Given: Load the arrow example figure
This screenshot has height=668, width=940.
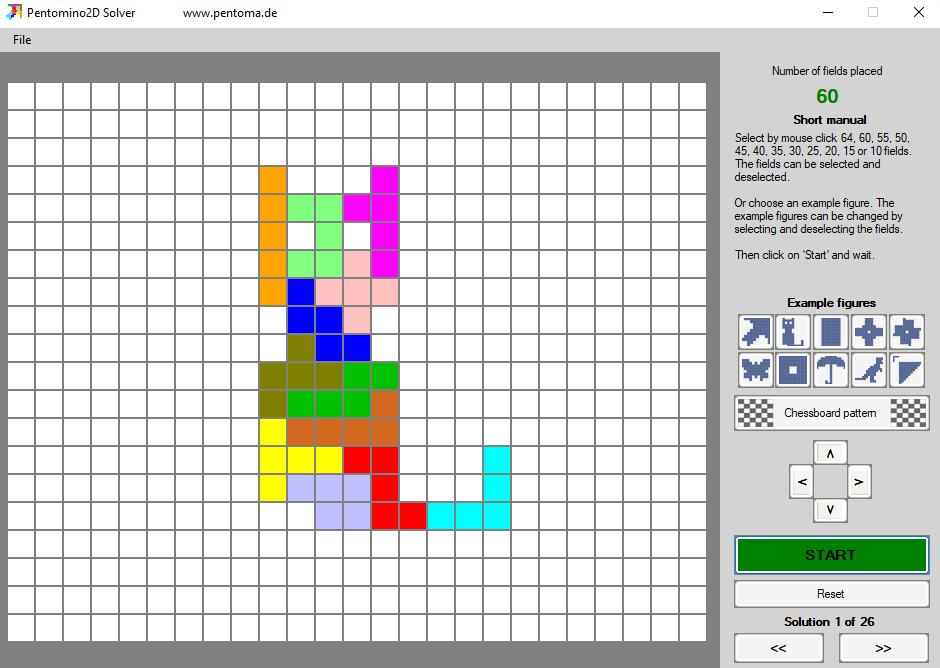Looking at the screenshot, I should point(755,332).
